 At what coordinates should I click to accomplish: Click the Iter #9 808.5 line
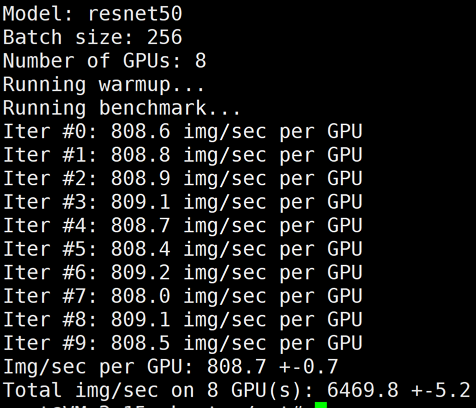pyautogui.click(x=183, y=344)
